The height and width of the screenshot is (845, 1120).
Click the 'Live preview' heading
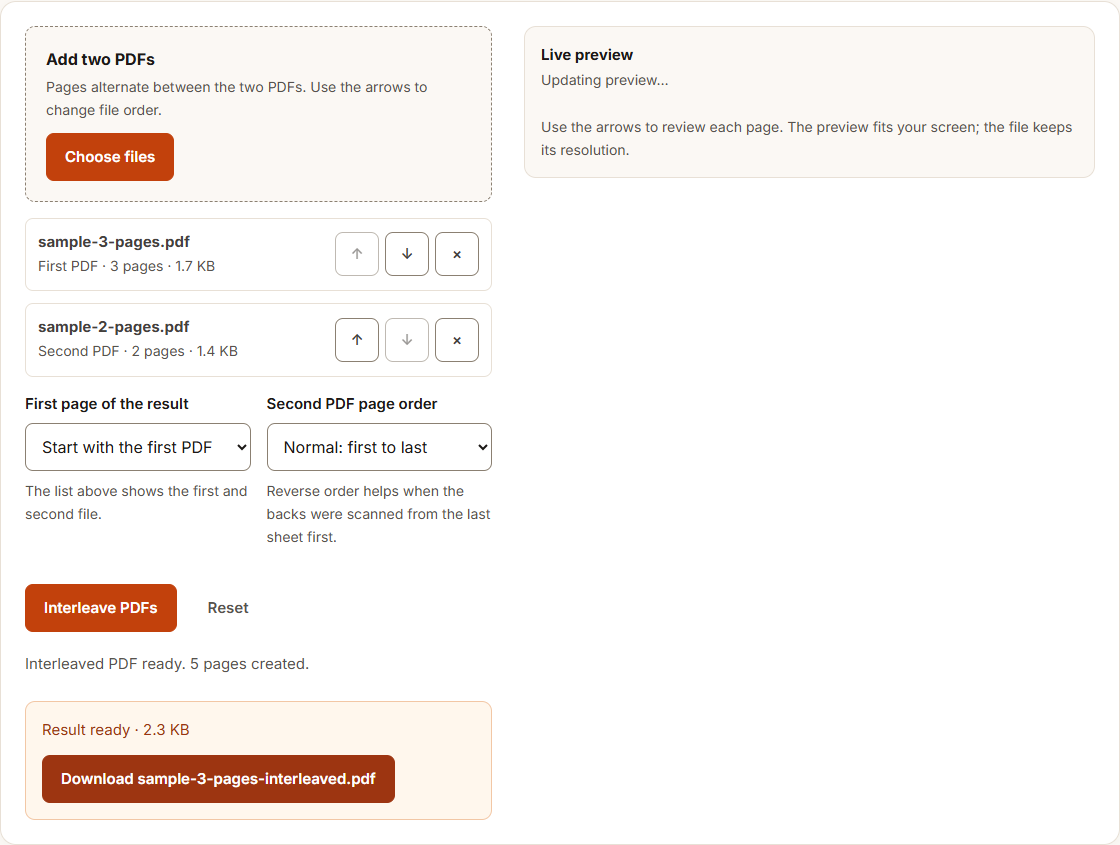(586, 55)
